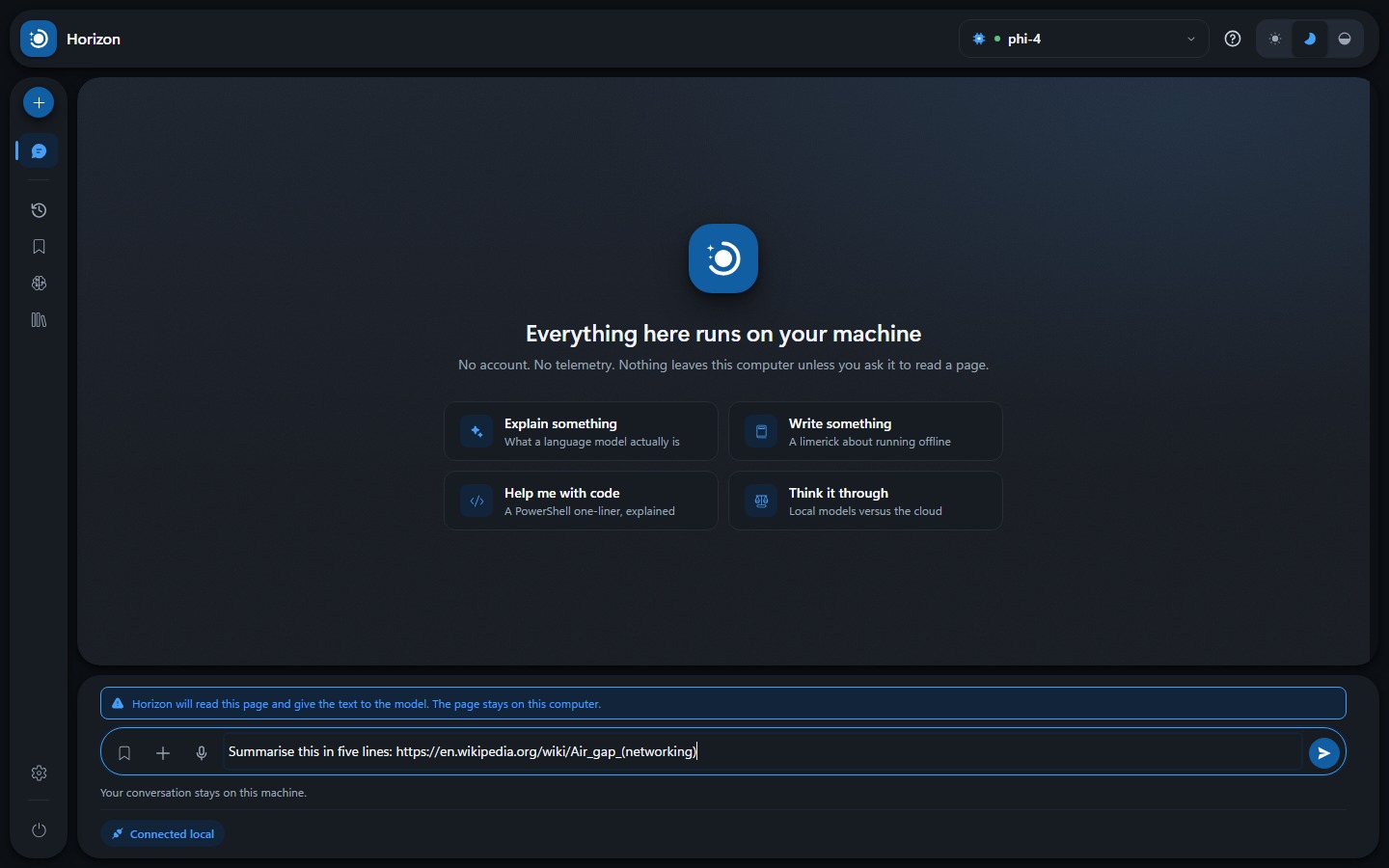Activate microphone voice input
The image size is (1389, 868).
pos(202,753)
